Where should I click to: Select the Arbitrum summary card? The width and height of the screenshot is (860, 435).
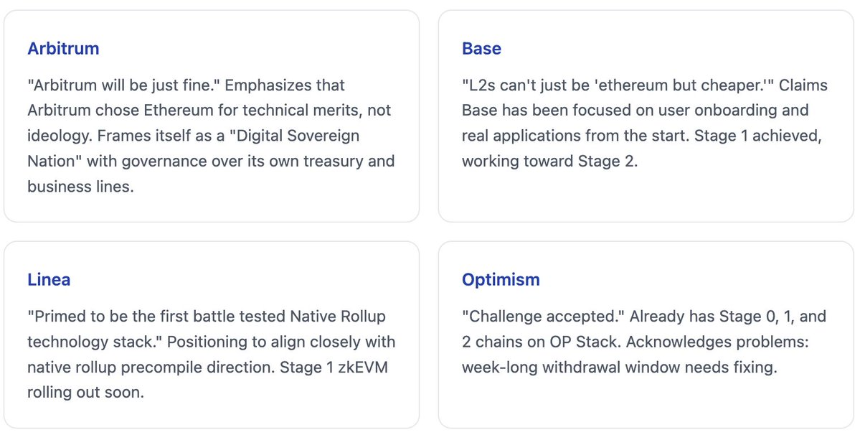coord(212,116)
